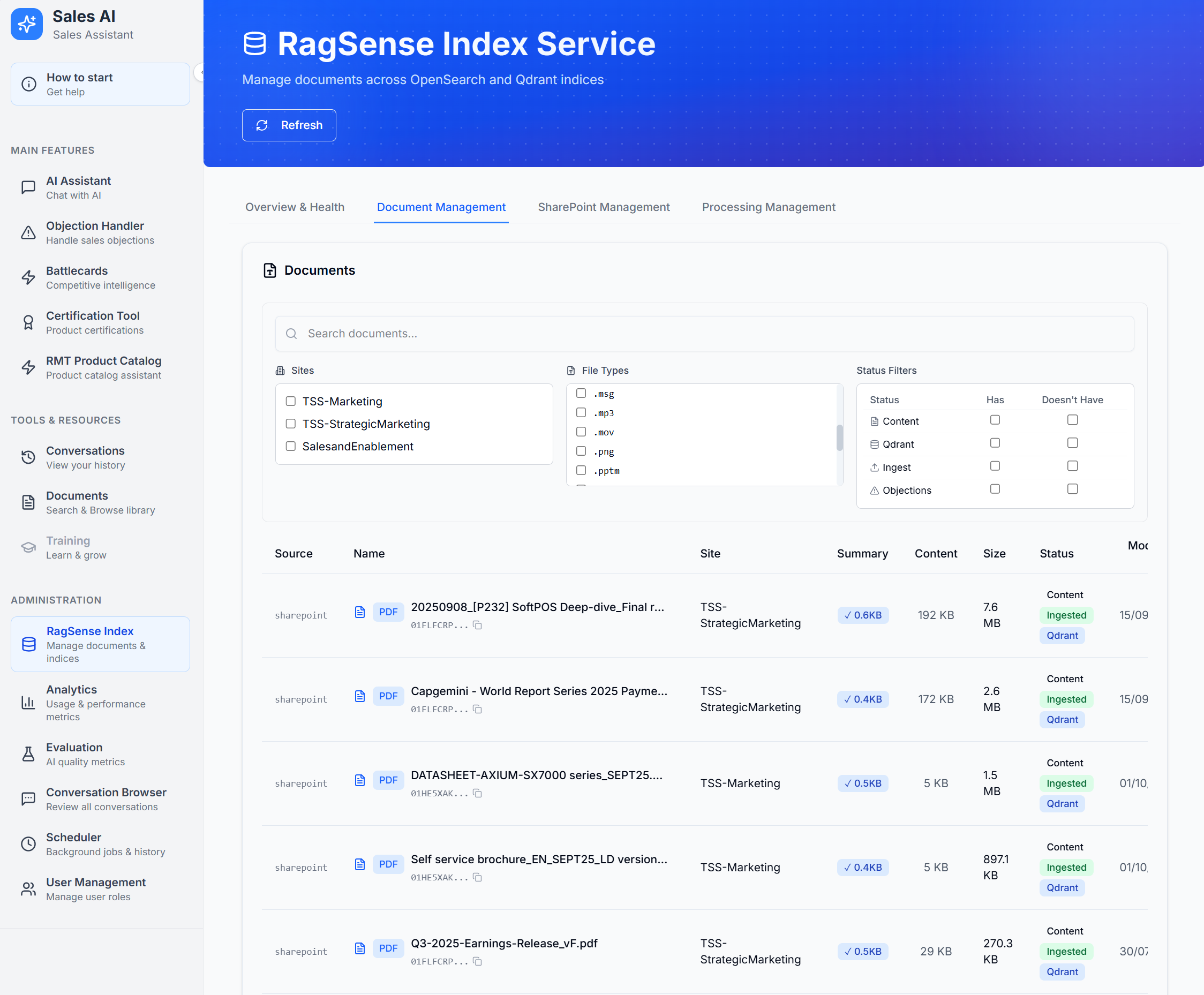The width and height of the screenshot is (1204, 995).
Task: Open How to start help card
Action: tap(100, 84)
